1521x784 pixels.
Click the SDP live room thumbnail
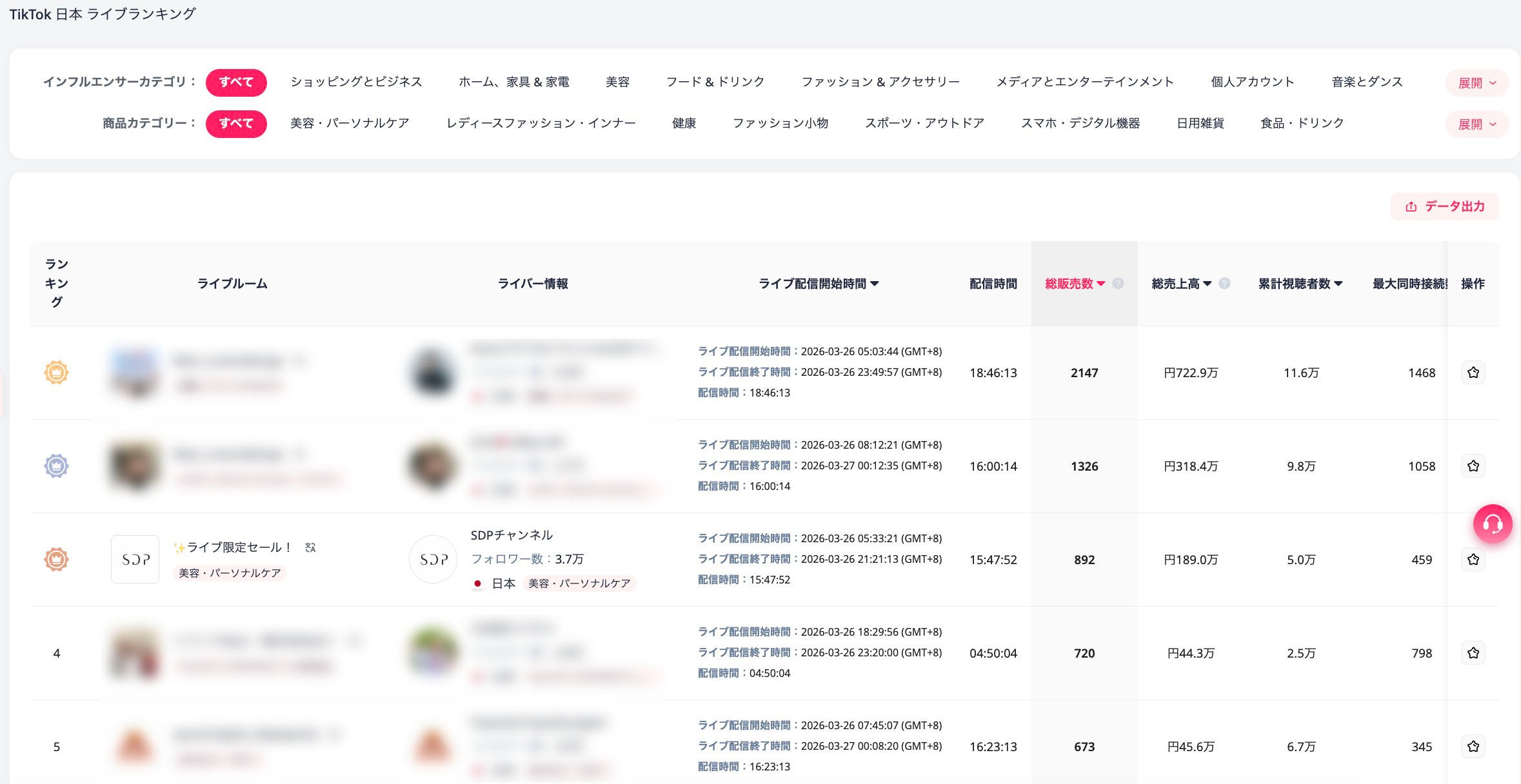pyautogui.click(x=135, y=560)
